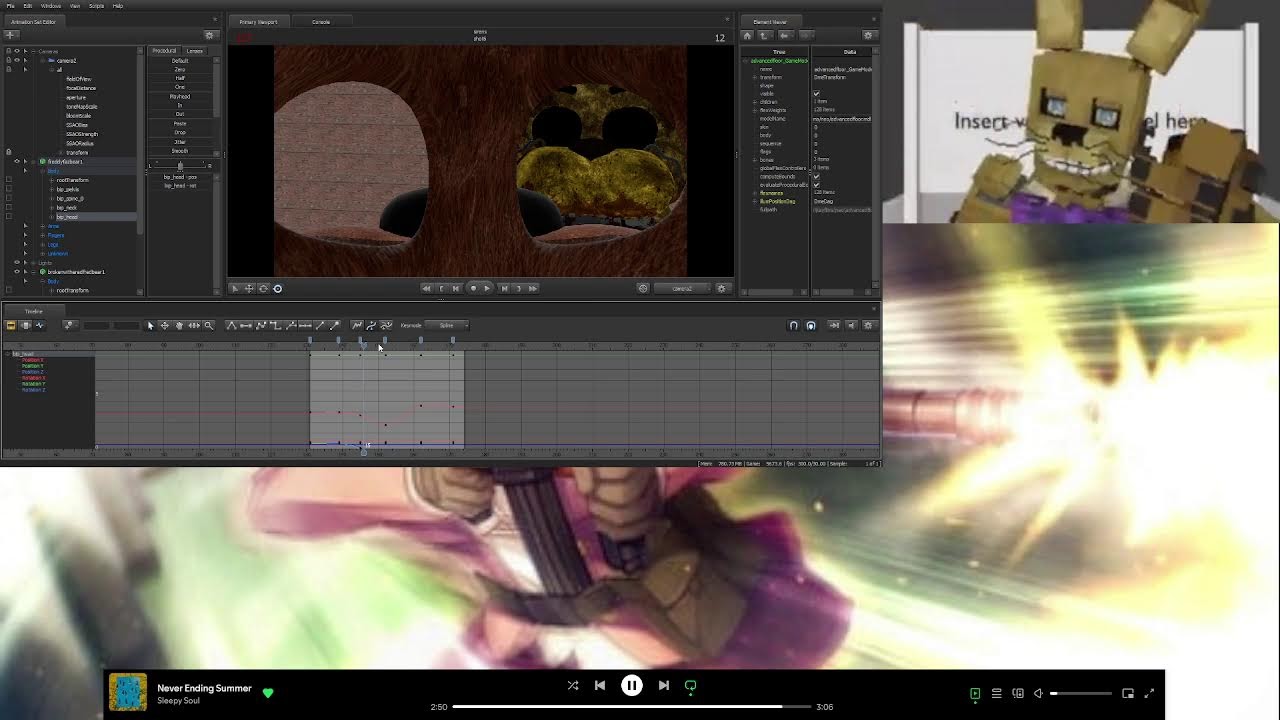This screenshot has width=1280, height=720.
Task: Open the Windows menu
Action: coord(51,6)
